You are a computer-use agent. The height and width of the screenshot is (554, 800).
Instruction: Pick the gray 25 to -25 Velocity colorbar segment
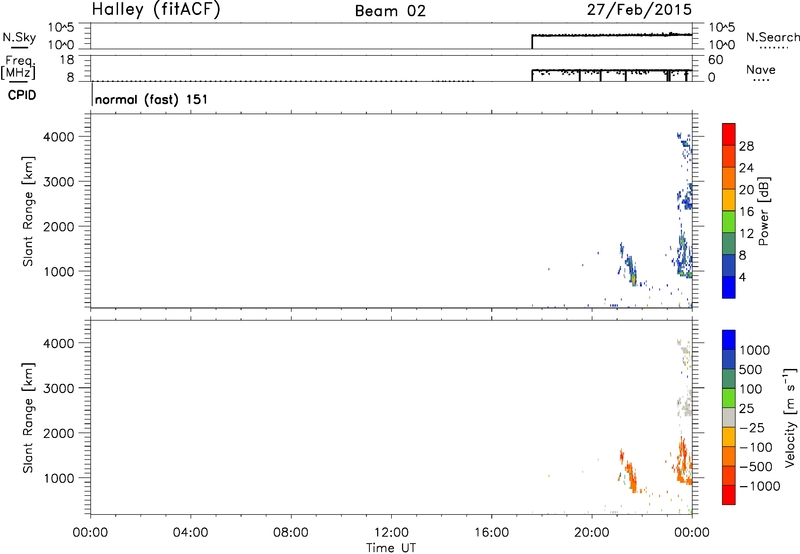729,417
